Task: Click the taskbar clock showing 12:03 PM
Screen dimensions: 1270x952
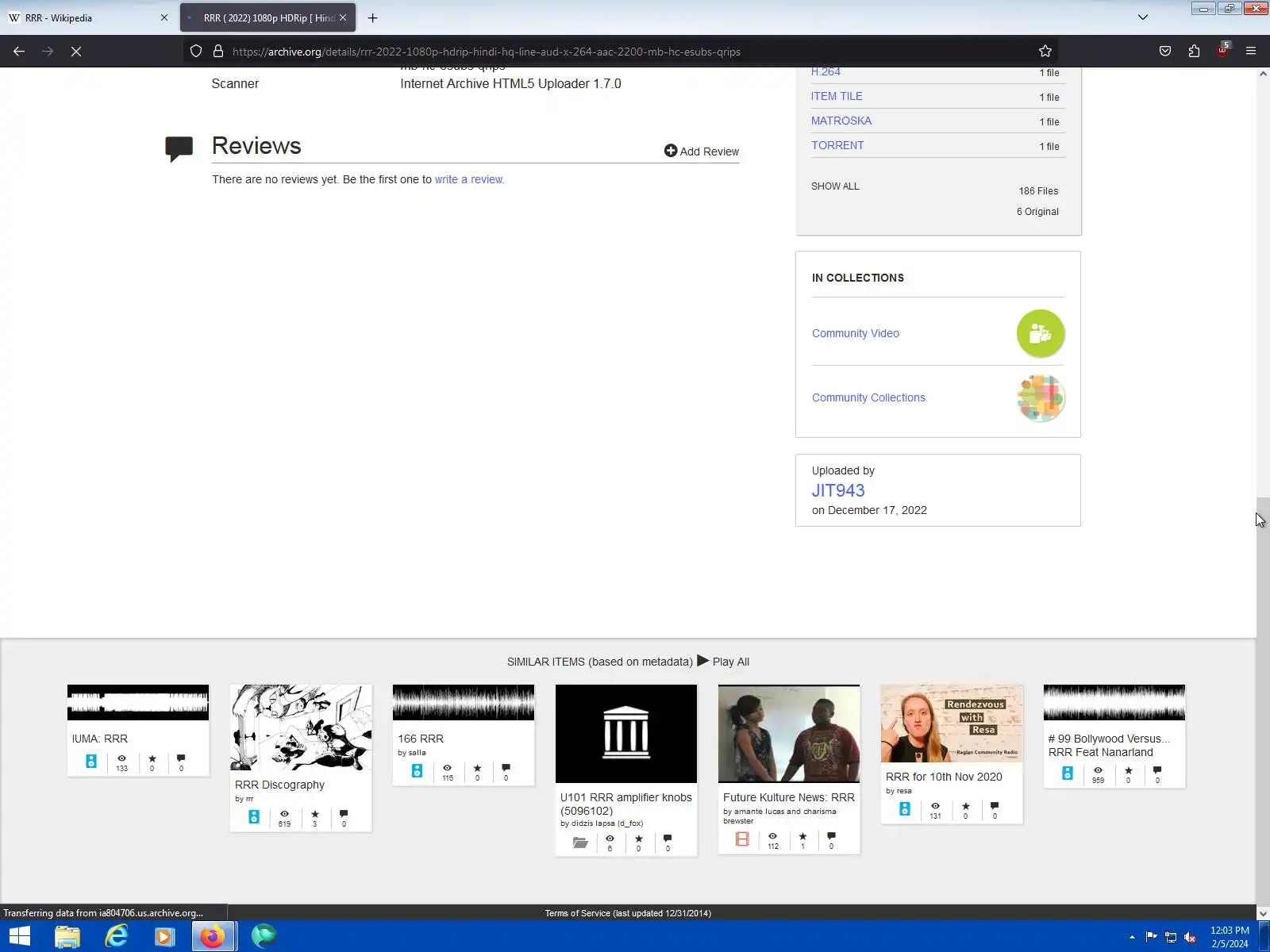Action: click(1230, 937)
